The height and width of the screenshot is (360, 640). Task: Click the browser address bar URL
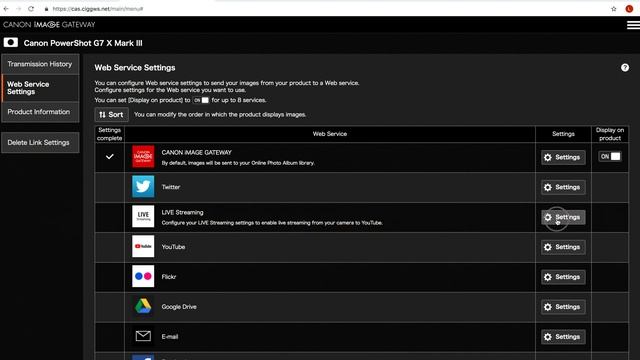pyautogui.click(x=98, y=9)
